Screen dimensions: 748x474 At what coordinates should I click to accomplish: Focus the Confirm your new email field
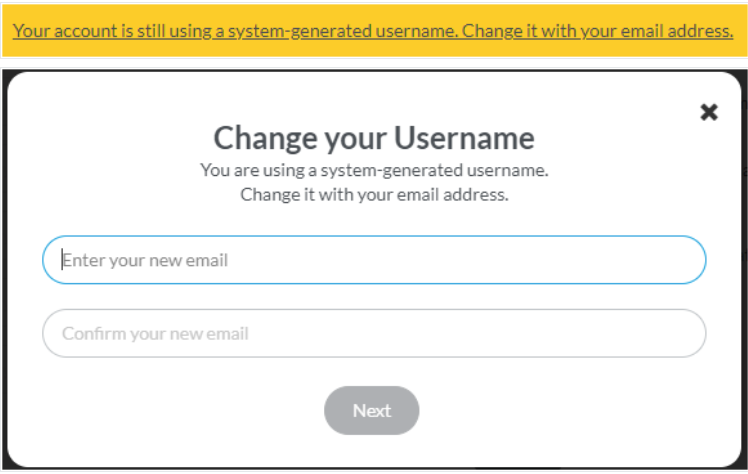pyautogui.click(x=374, y=333)
